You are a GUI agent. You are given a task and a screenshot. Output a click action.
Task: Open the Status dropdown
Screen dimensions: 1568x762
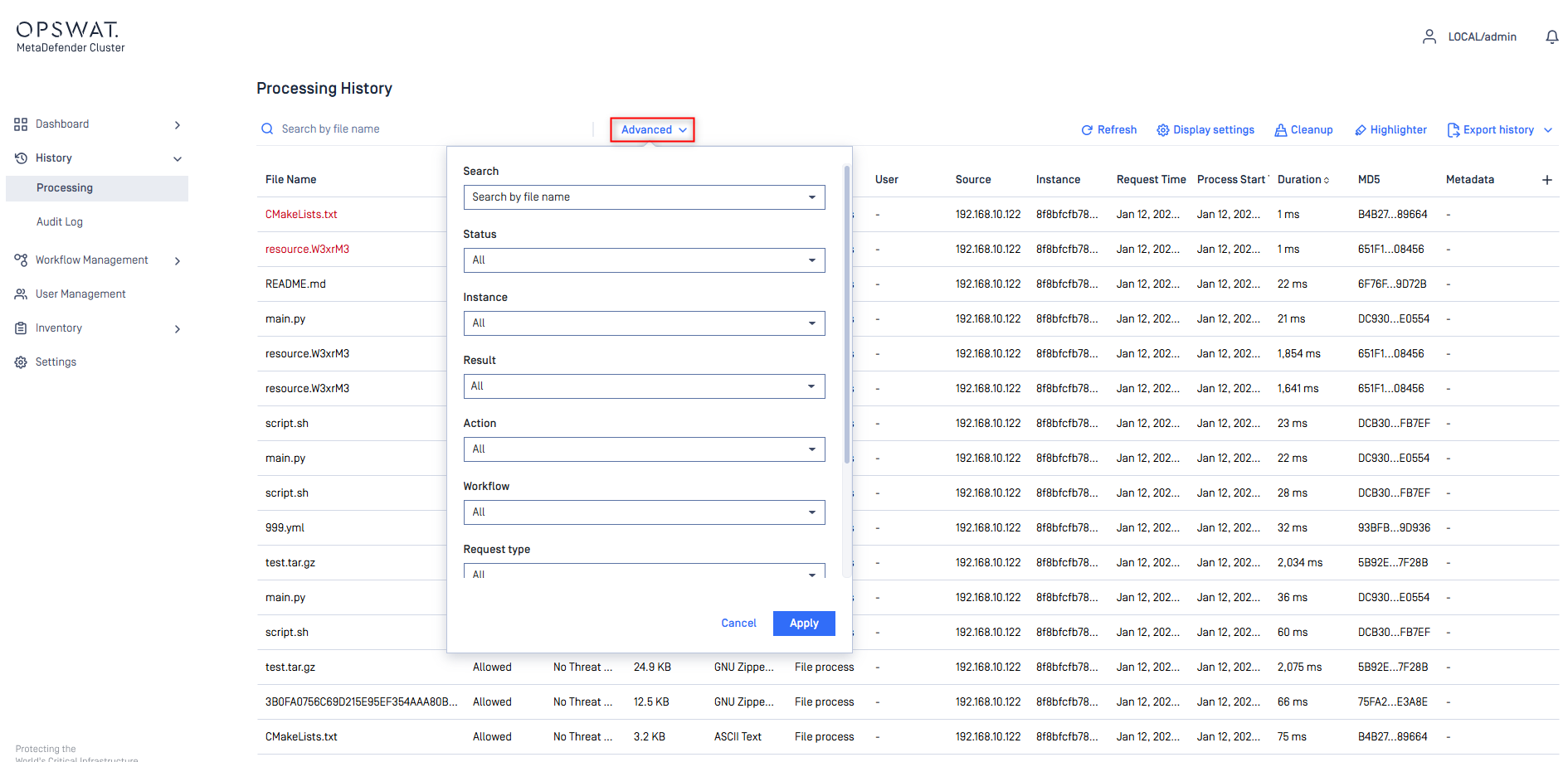tap(644, 260)
